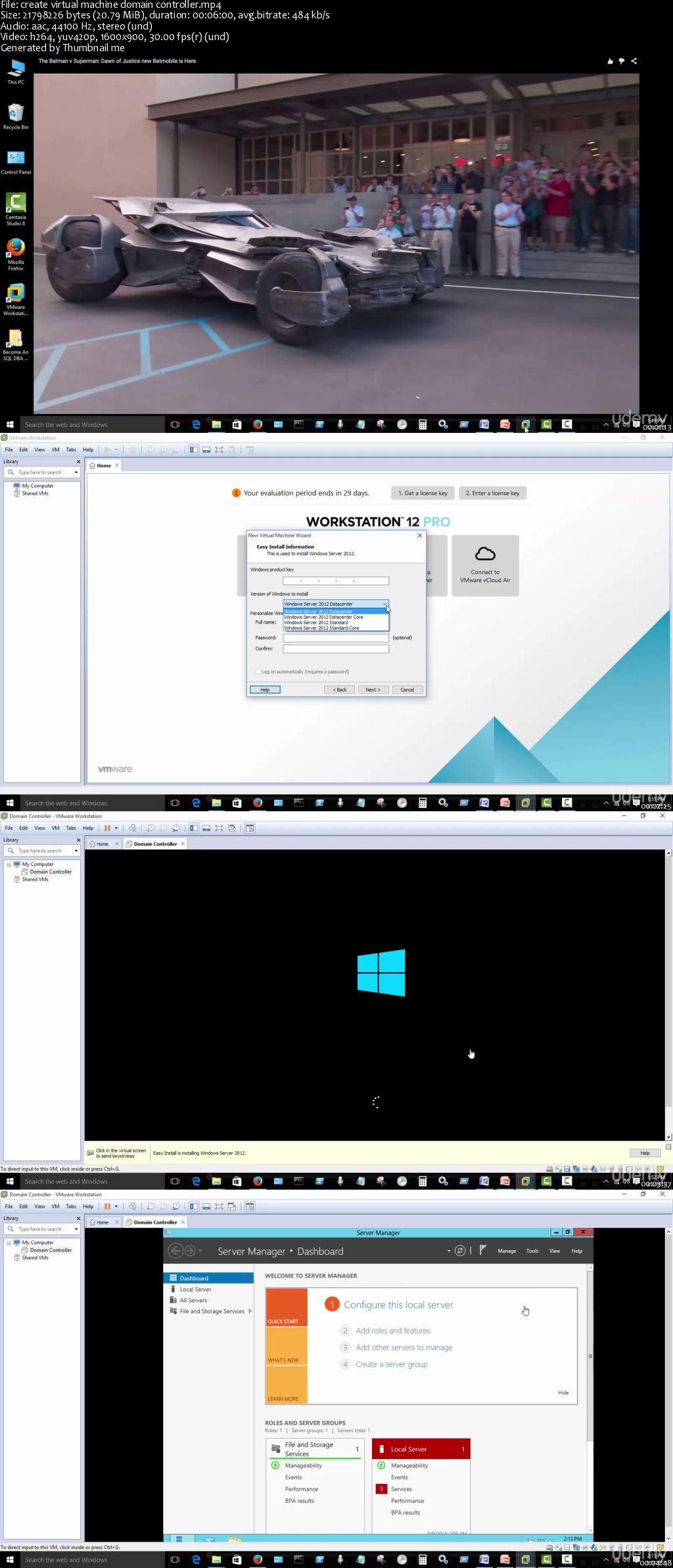The width and height of the screenshot is (673, 1568).
Task: Close the Library panel in the wizard frame
Action: pos(78,462)
